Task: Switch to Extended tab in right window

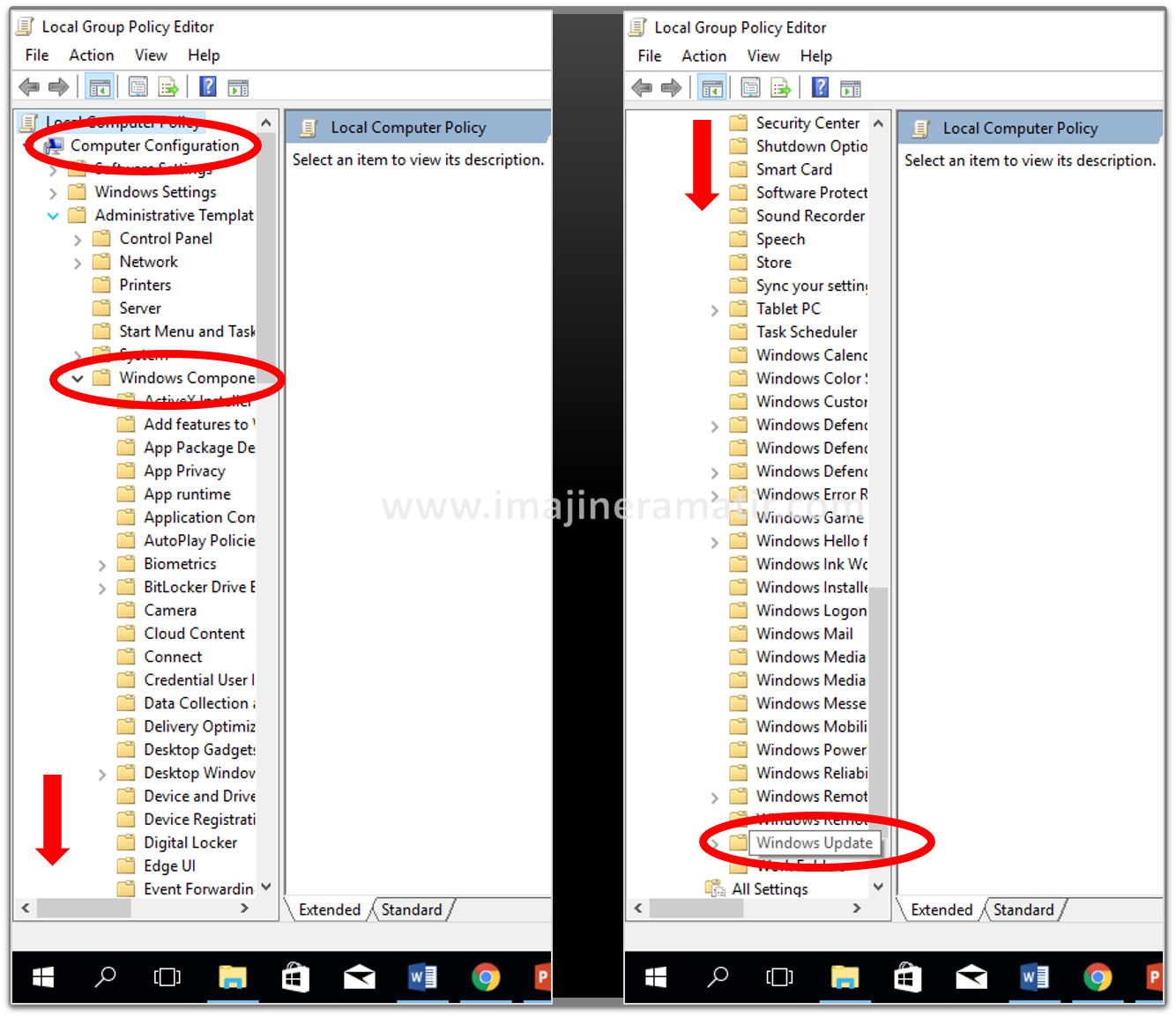Action: (942, 909)
